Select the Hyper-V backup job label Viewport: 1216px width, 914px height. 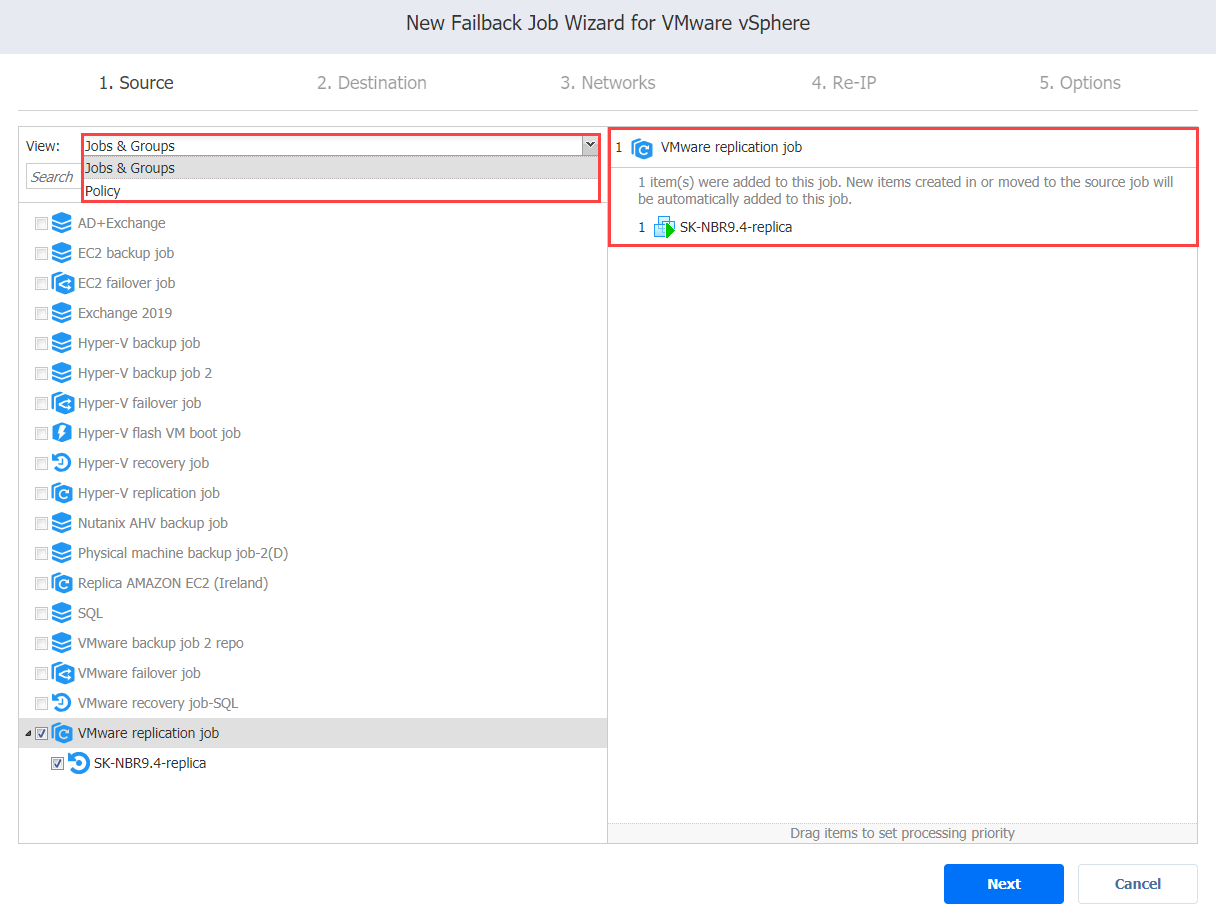[139, 343]
